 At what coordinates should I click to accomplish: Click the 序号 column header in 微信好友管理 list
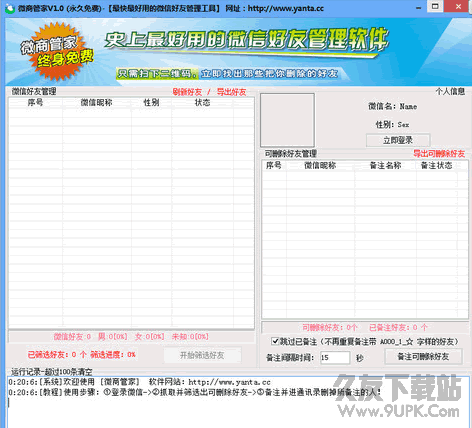click(35, 103)
